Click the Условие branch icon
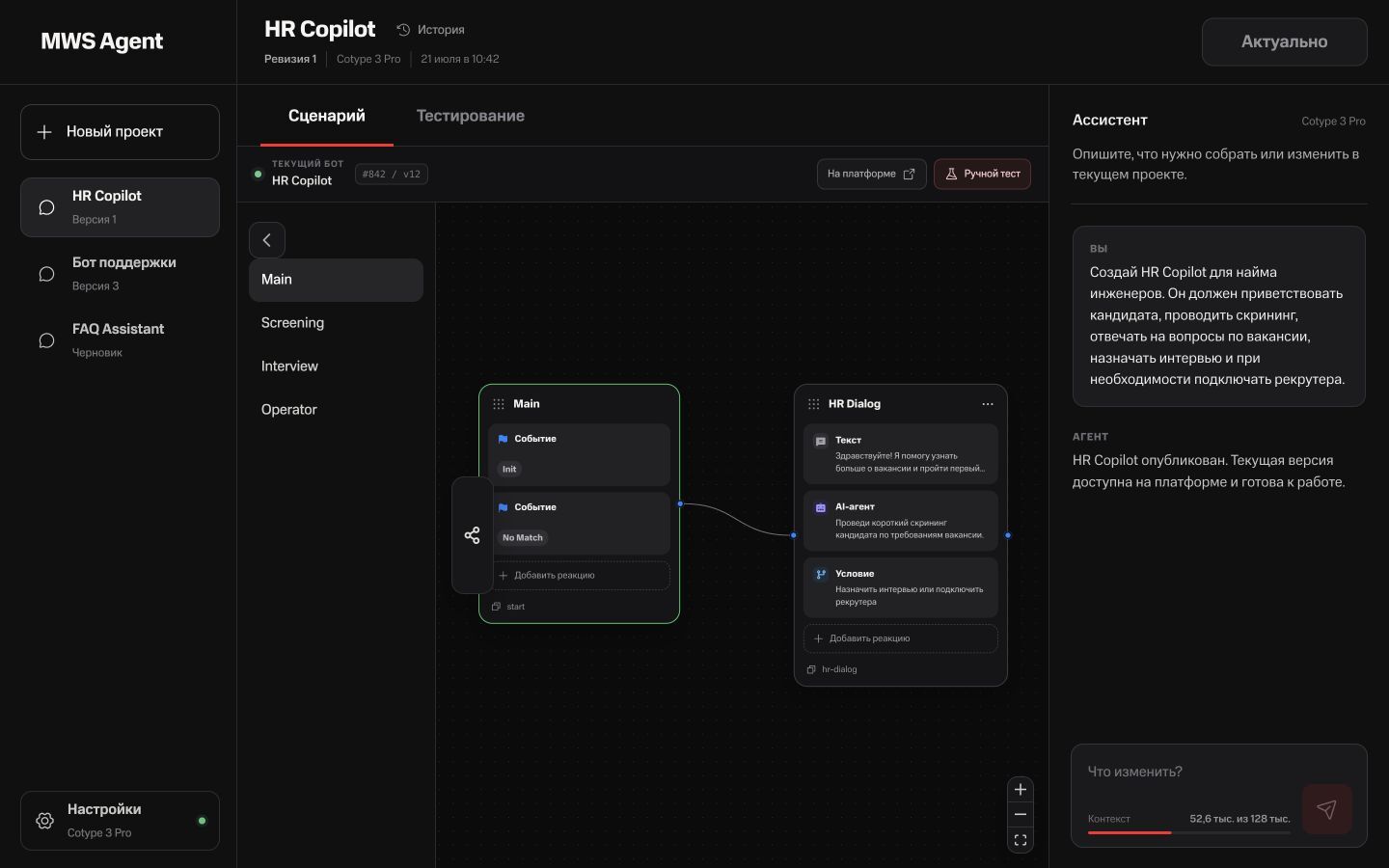Viewport: 1389px width, 868px height. click(x=821, y=574)
